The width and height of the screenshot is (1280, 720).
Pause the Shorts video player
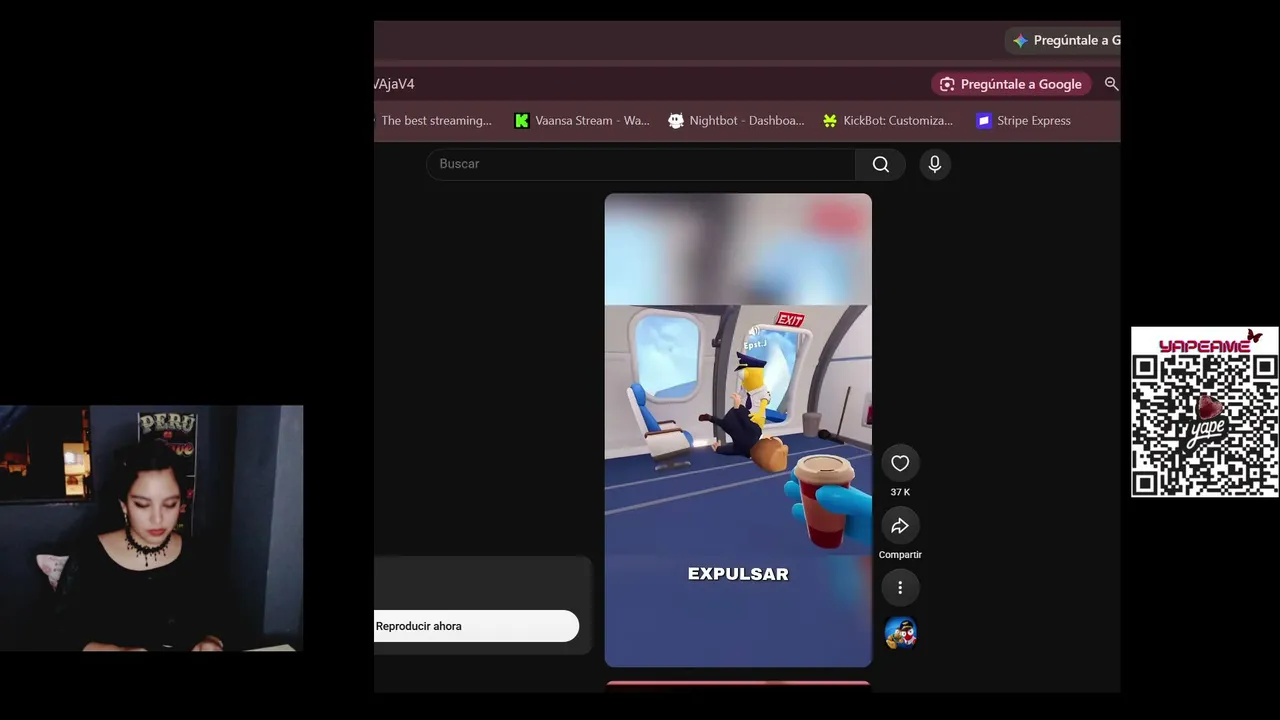click(738, 430)
